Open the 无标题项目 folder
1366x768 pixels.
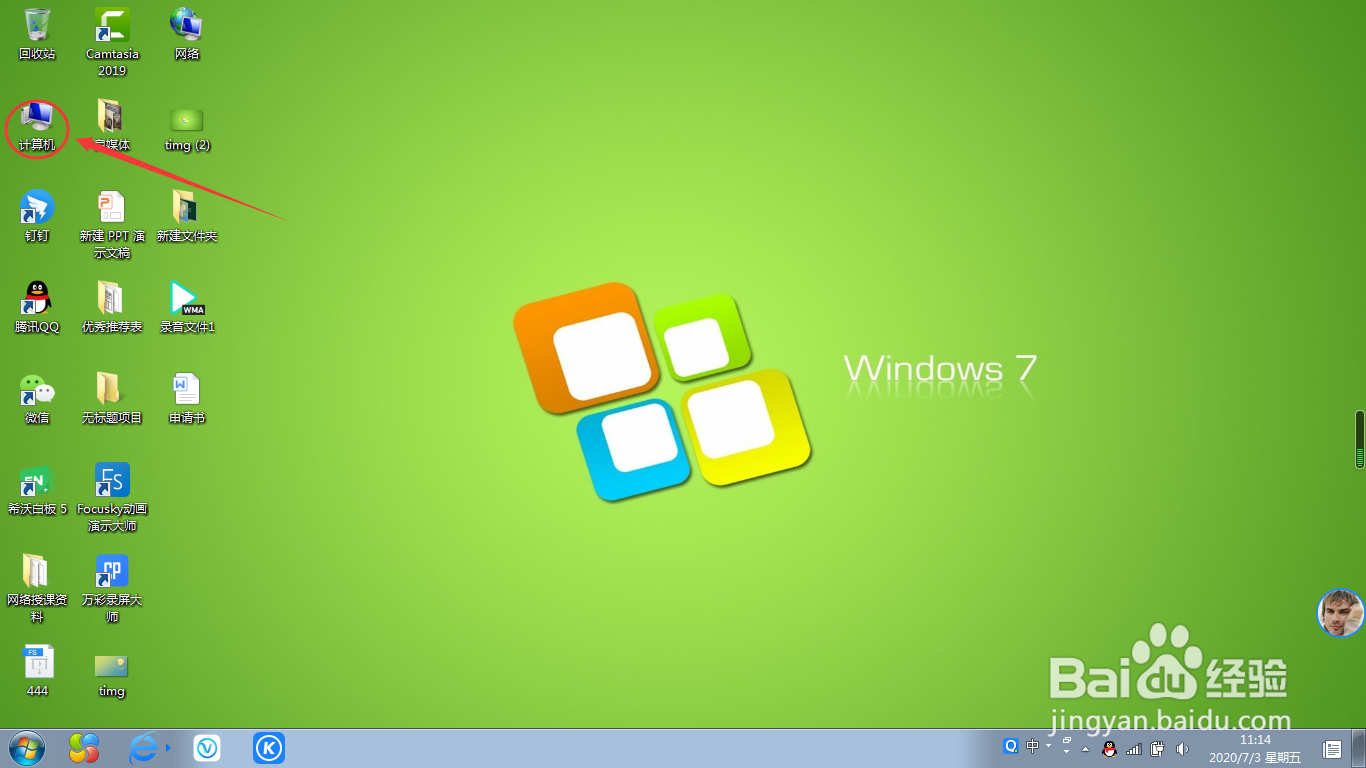(112, 398)
